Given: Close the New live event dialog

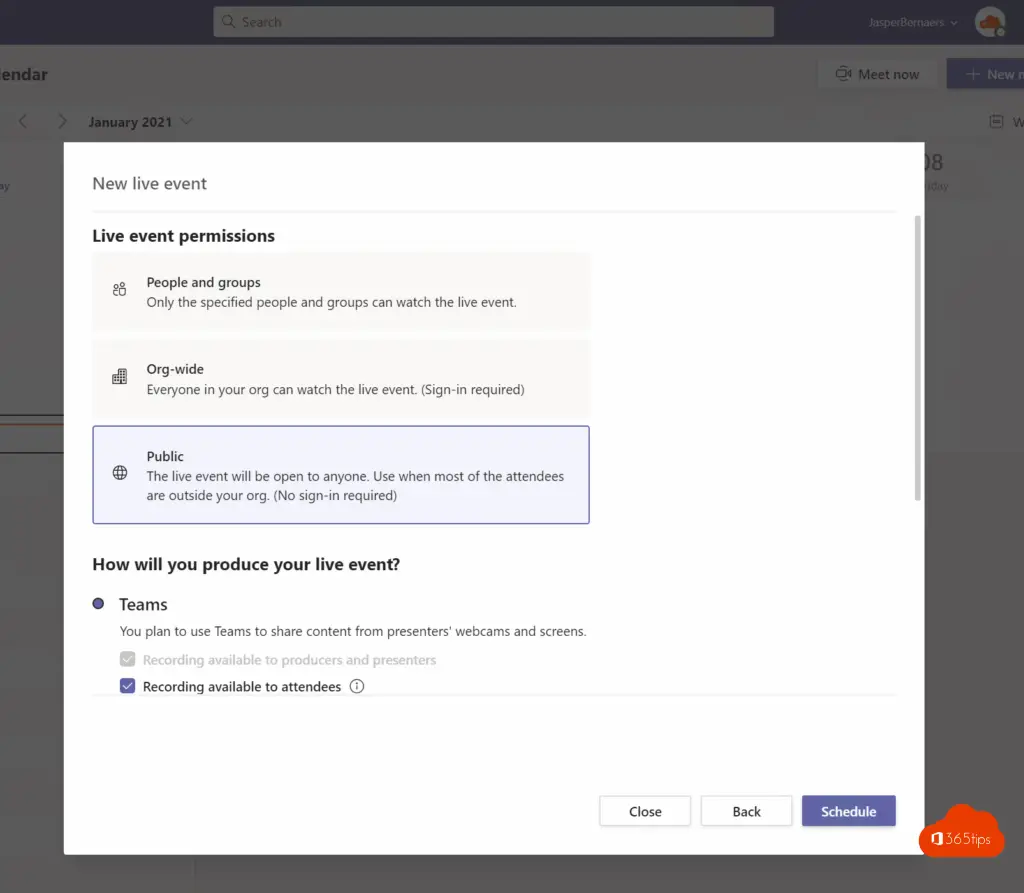Looking at the screenshot, I should click(645, 811).
